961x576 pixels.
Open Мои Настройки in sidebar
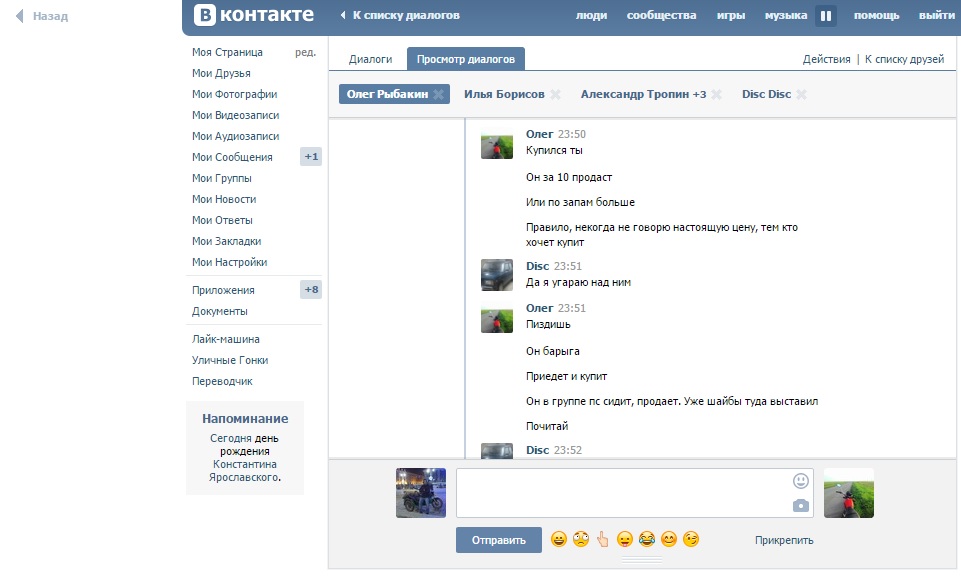click(230, 262)
